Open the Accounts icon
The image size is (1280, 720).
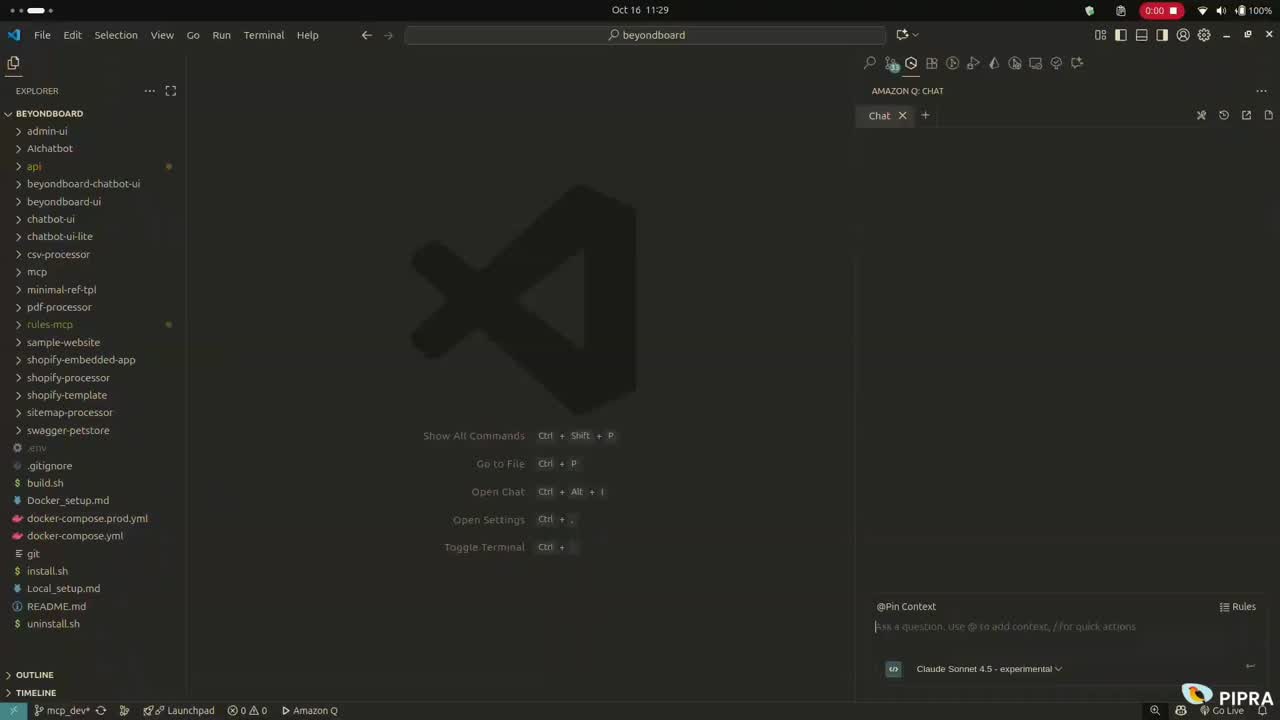1183,35
